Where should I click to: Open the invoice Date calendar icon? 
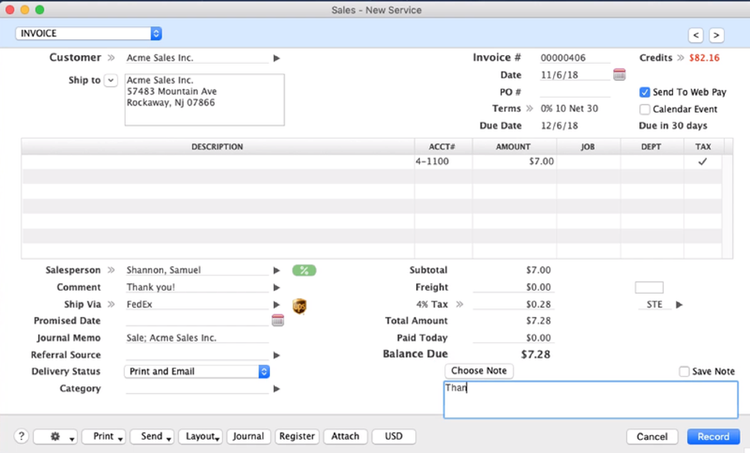coord(619,75)
